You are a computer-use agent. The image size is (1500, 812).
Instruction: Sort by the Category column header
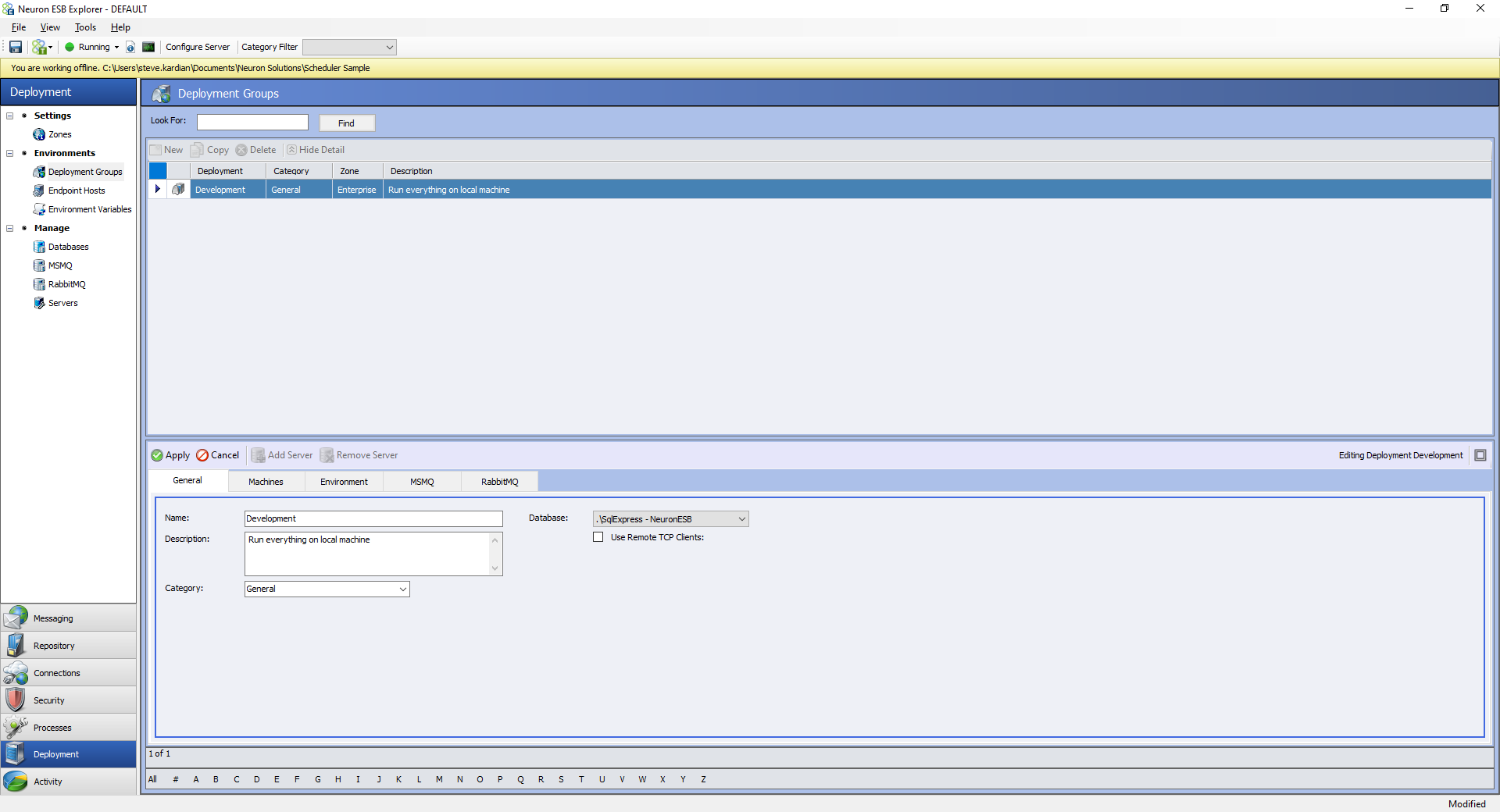(299, 171)
